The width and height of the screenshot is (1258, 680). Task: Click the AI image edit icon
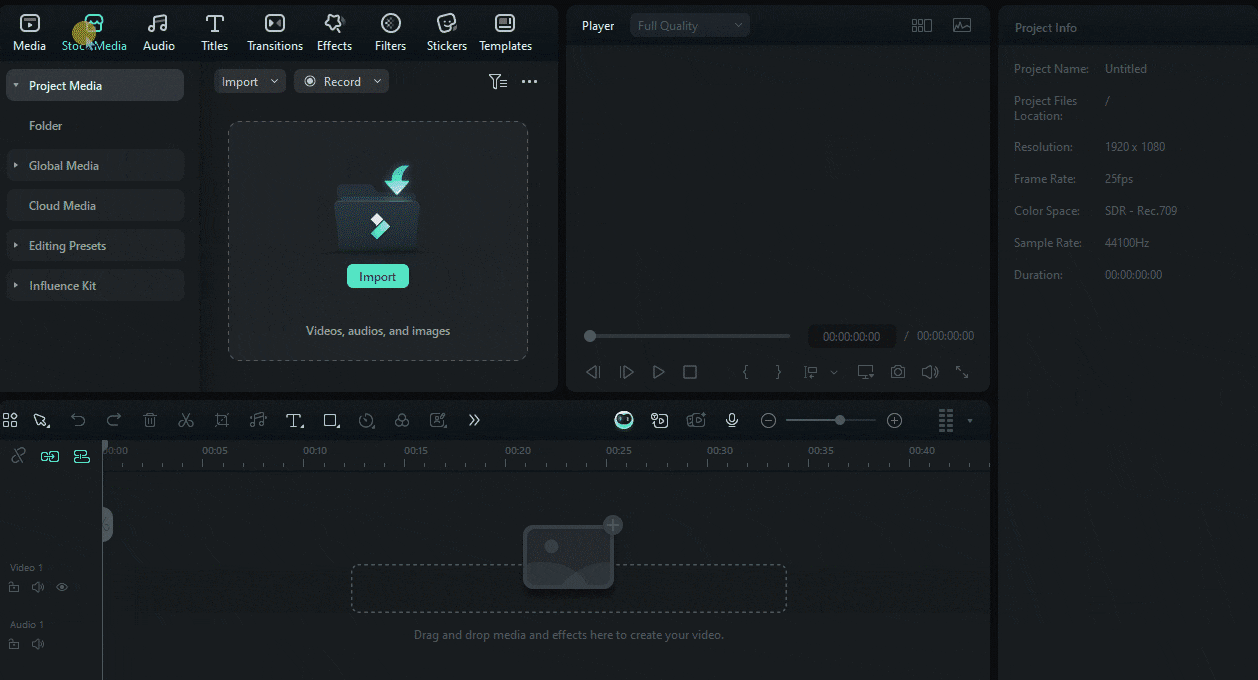[x=438, y=421]
